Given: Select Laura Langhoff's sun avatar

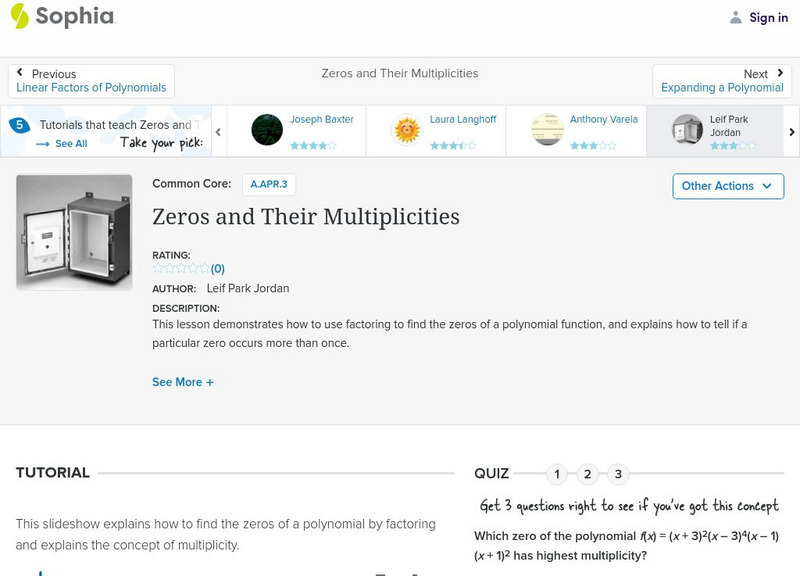Looking at the screenshot, I should [x=407, y=130].
